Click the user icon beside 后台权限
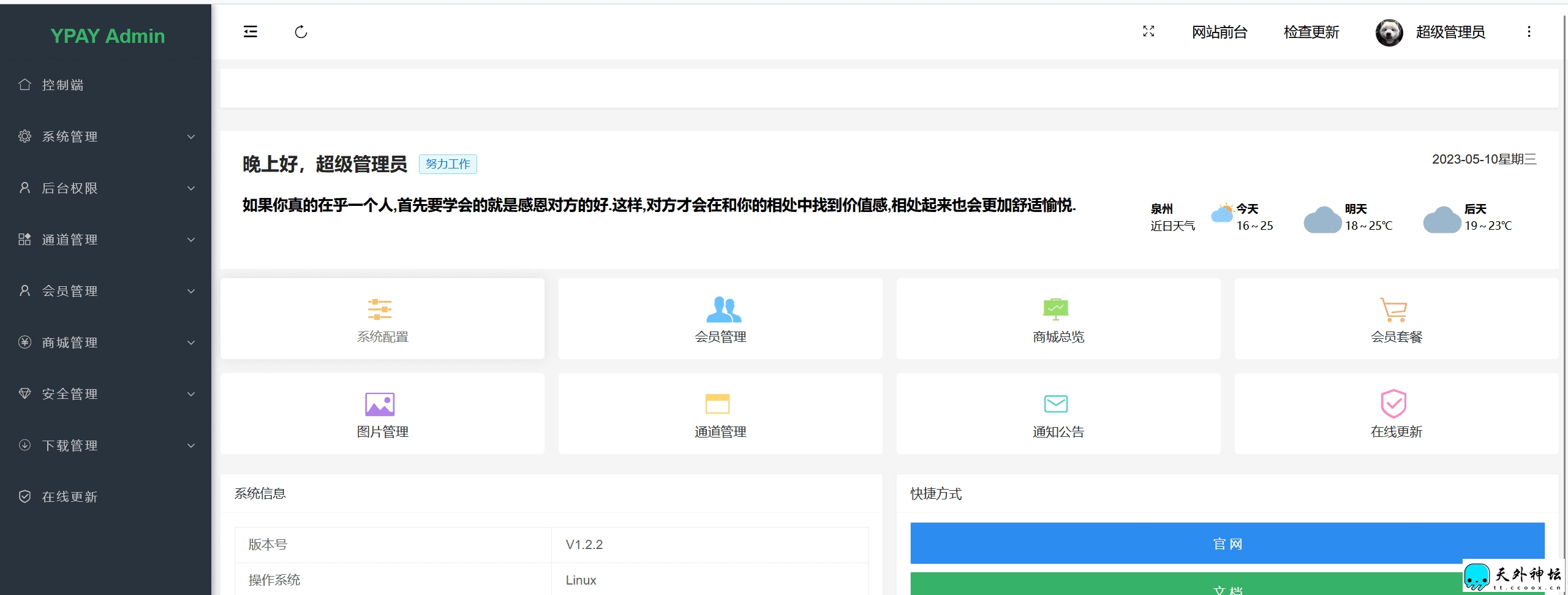 (24, 188)
